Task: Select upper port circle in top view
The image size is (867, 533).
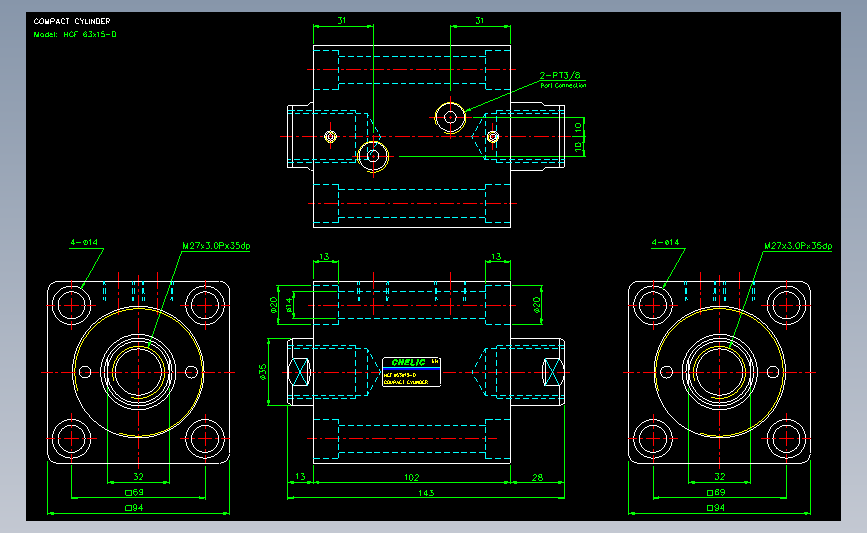Action: coord(450,117)
